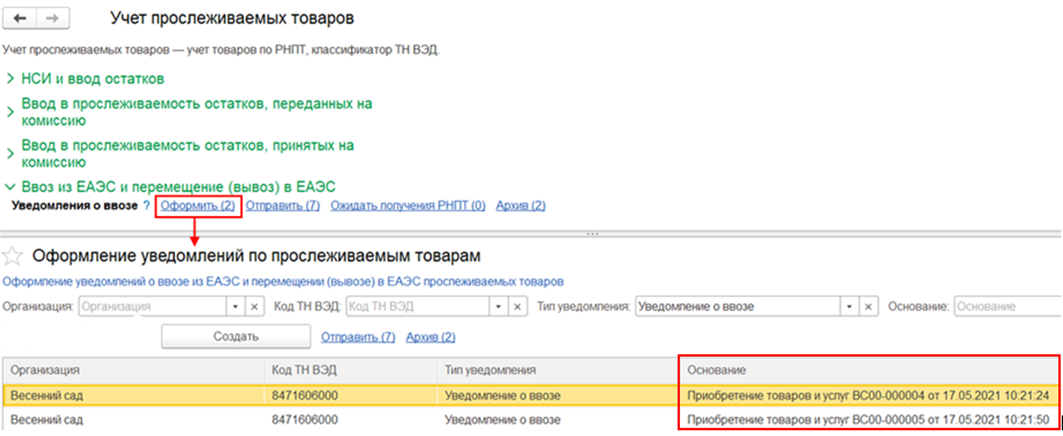Clear the Организация filter with X
This screenshot has width=1063, height=436.
254,306
